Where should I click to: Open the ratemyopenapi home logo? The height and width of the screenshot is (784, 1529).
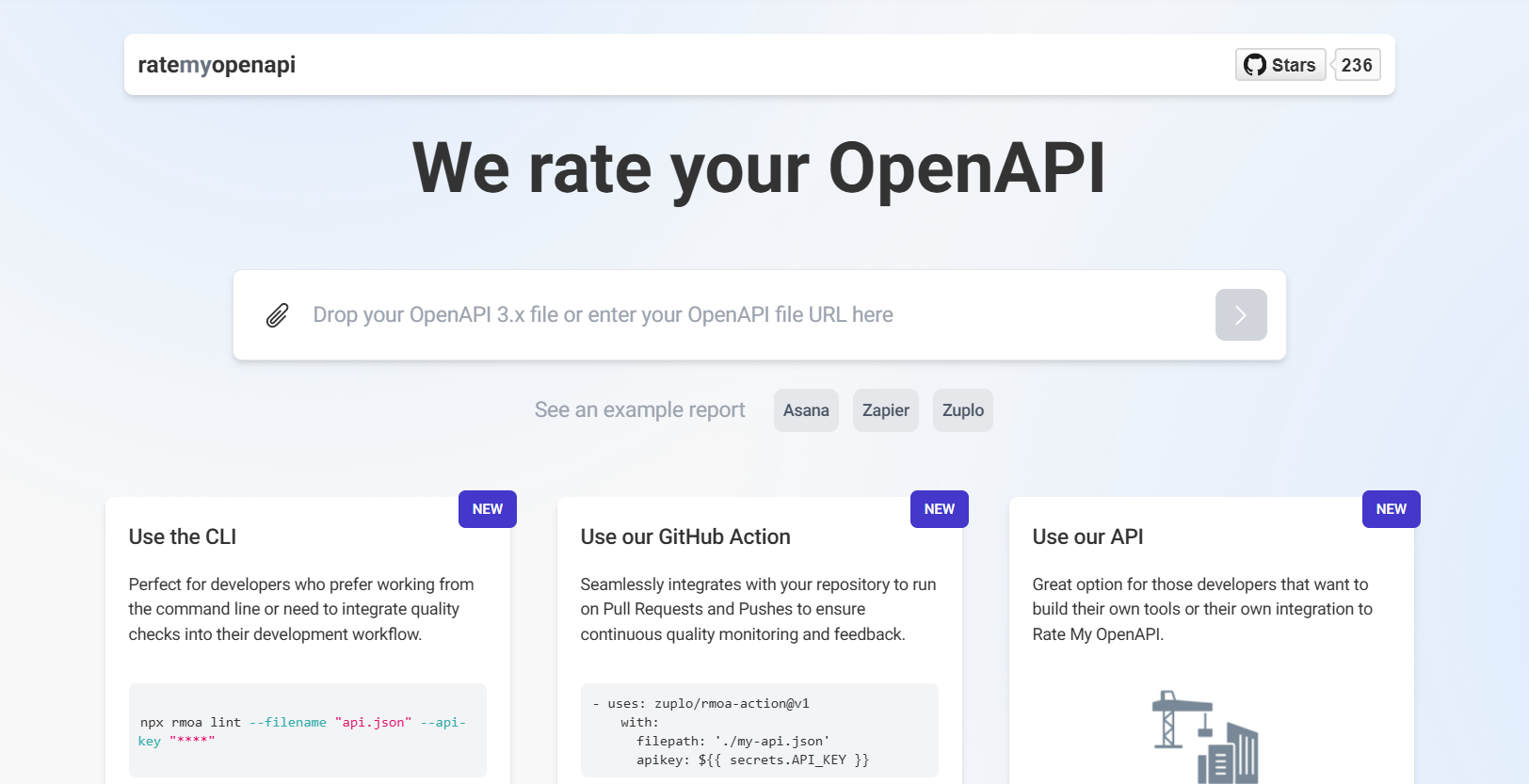click(x=217, y=65)
